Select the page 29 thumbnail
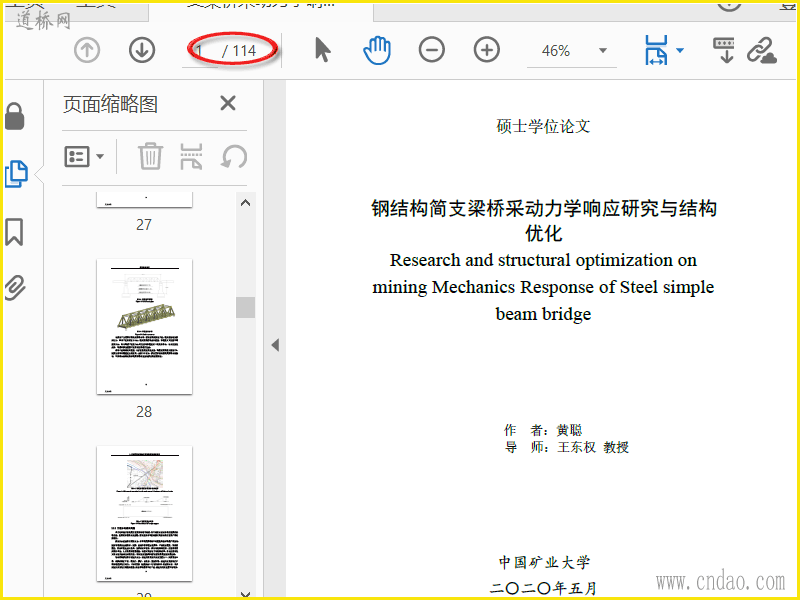This screenshot has width=800, height=600. click(144, 513)
